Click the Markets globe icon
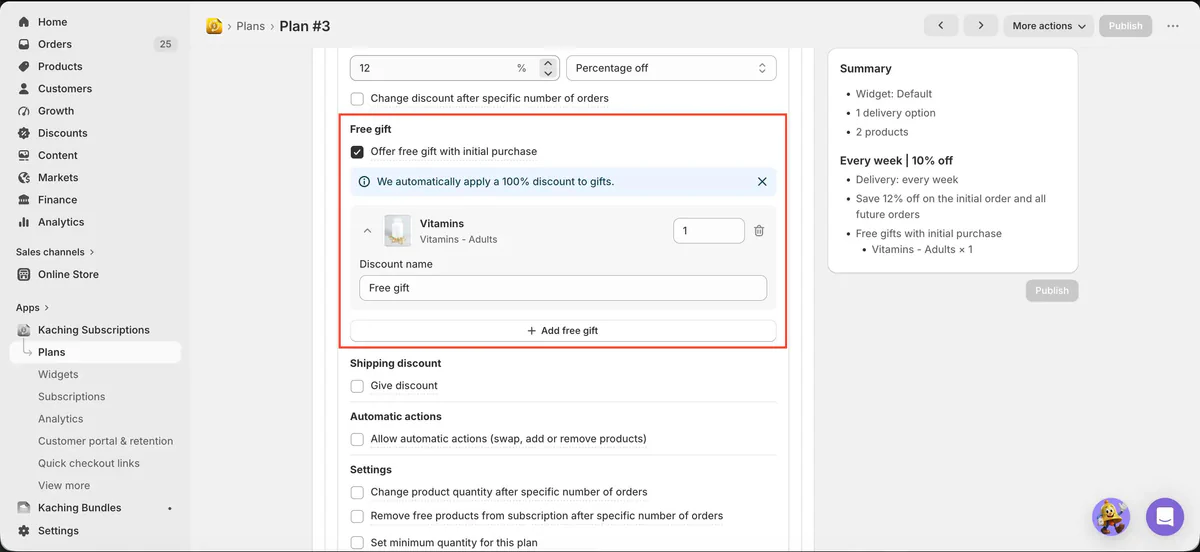Image resolution: width=1200 pixels, height=552 pixels. click(24, 177)
